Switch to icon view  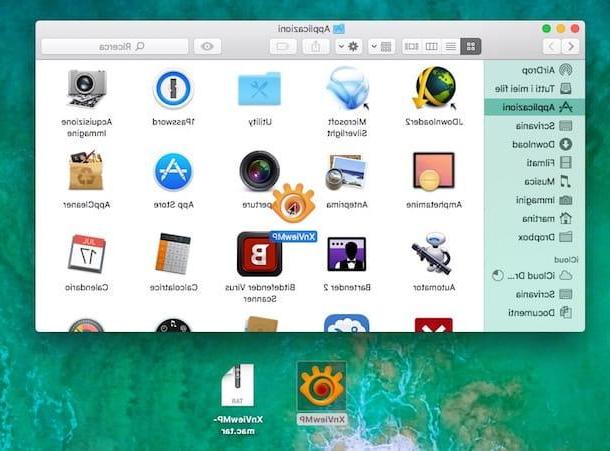coord(471,47)
